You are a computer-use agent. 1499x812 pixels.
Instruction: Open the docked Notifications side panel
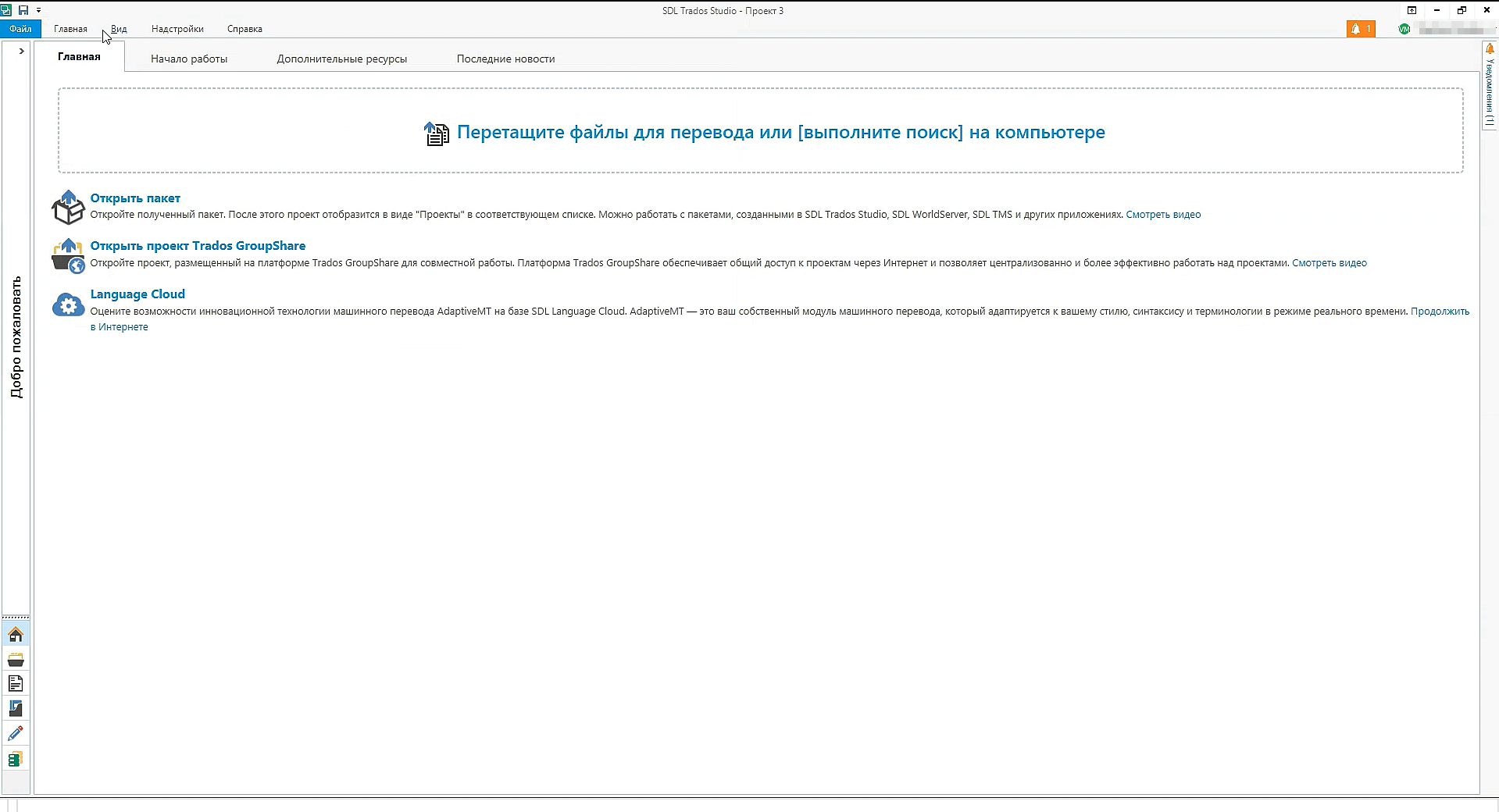coord(1490,84)
